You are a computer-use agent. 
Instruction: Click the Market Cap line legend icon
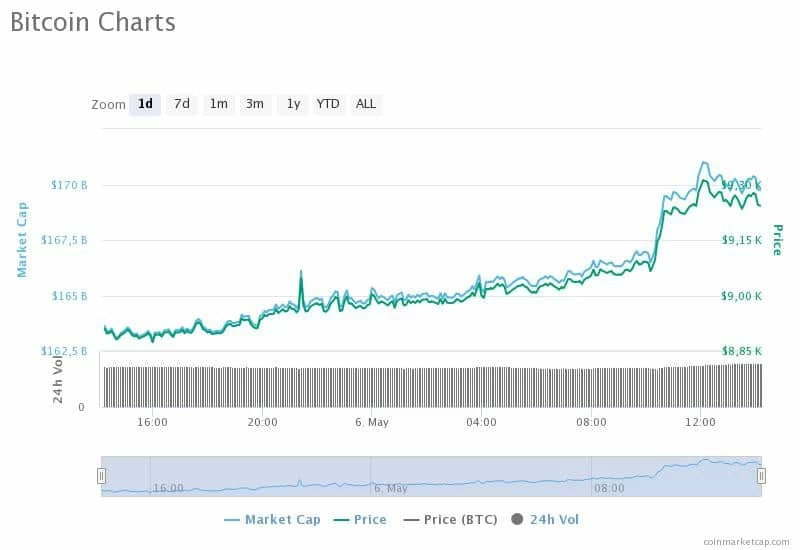click(x=232, y=520)
